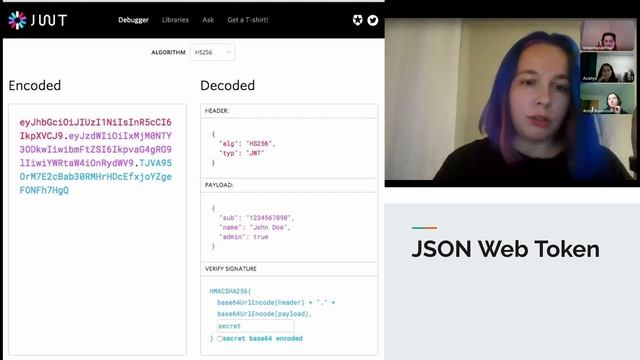640x360 pixels.
Task: Click the "typ": "JWT" header line
Action: 242,153
